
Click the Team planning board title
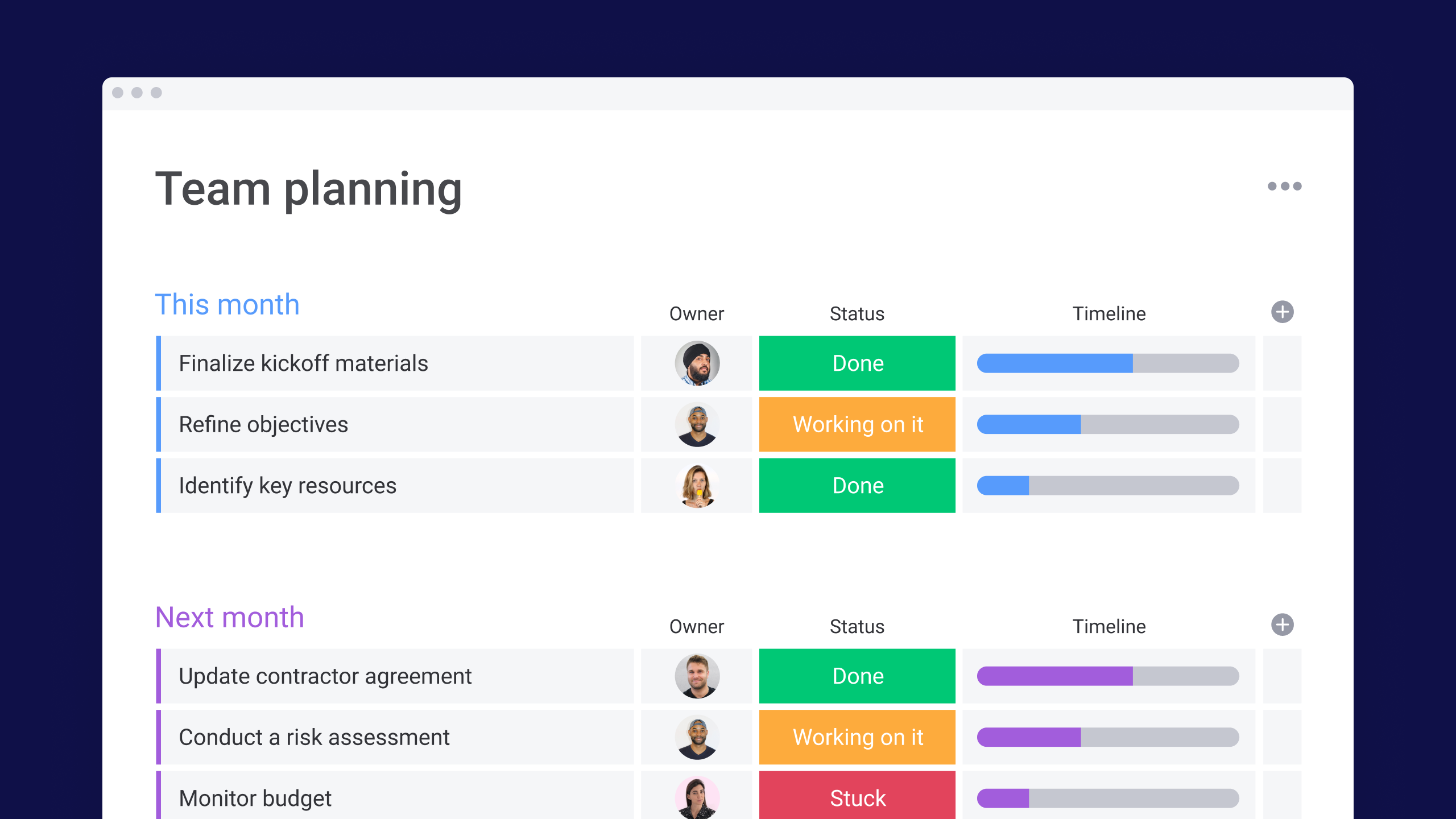308,189
